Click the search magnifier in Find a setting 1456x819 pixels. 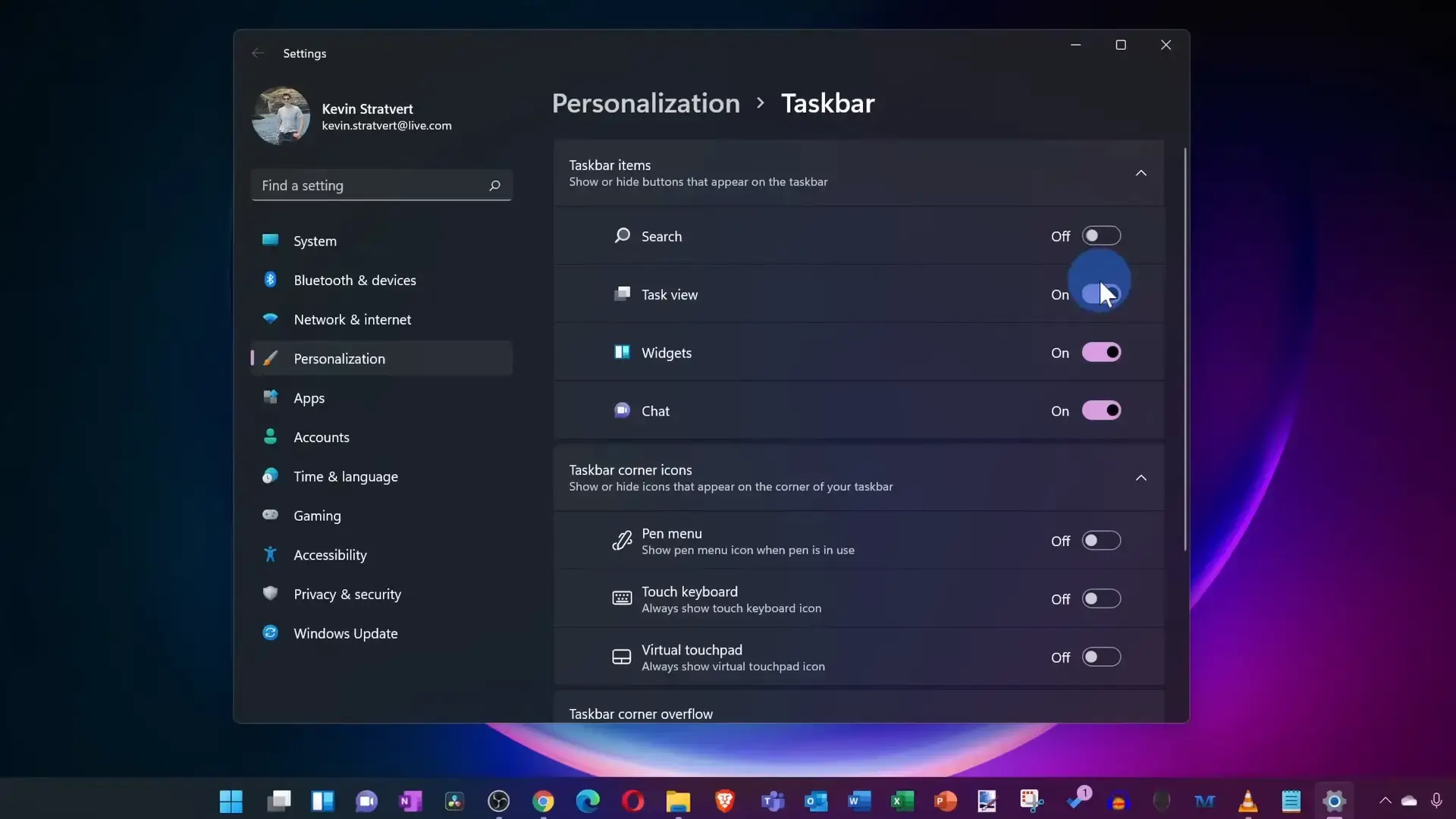494,186
